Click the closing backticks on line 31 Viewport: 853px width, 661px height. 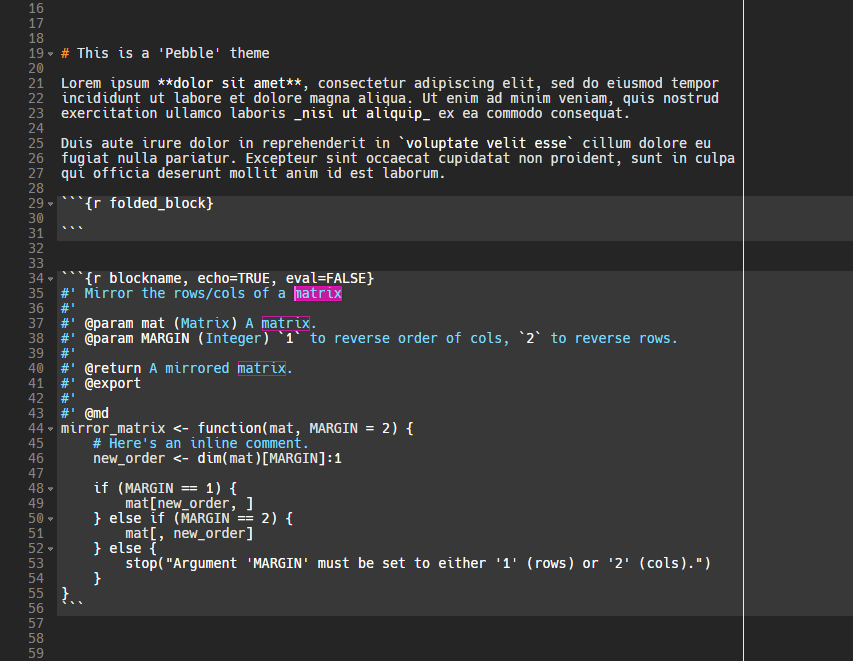coord(72,230)
